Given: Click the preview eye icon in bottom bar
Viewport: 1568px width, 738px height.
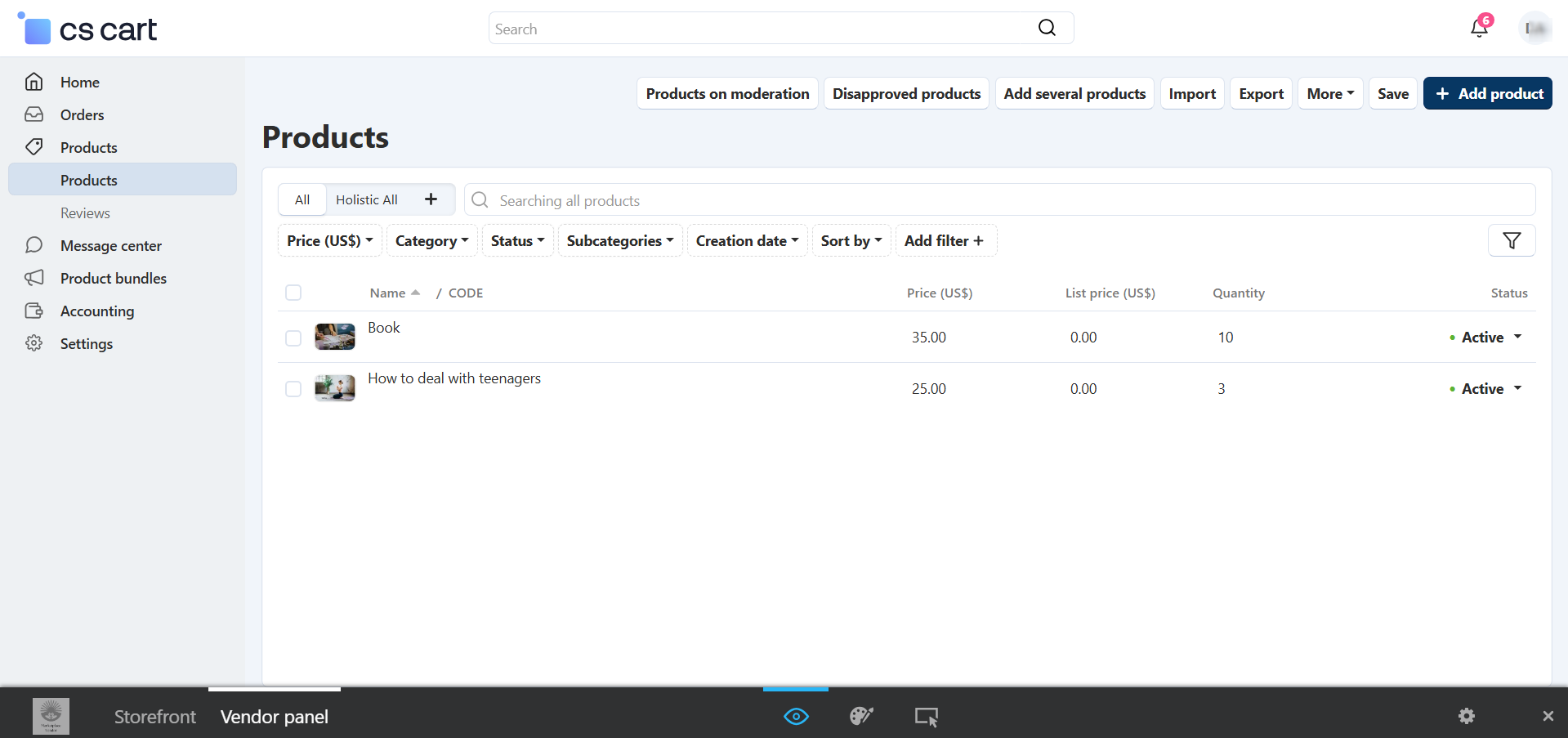Looking at the screenshot, I should tap(796, 717).
